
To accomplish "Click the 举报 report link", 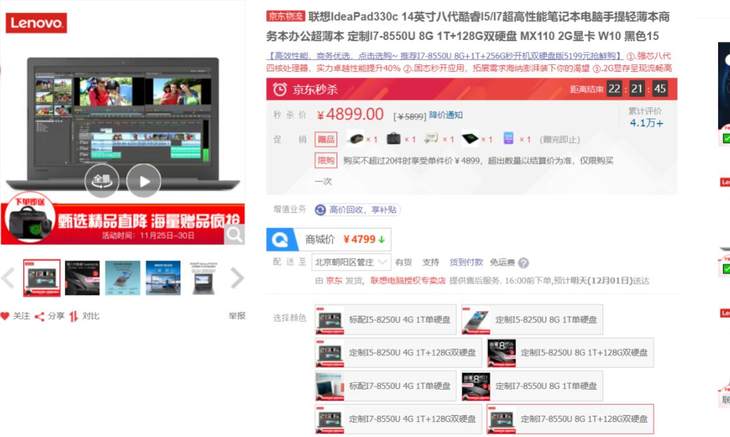I will click(237, 316).
